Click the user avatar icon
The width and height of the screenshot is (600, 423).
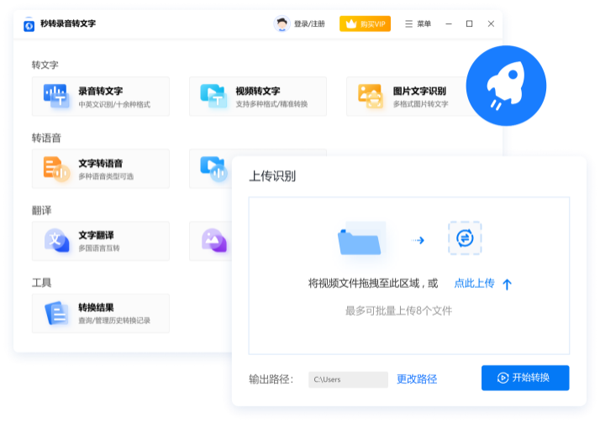(282, 24)
